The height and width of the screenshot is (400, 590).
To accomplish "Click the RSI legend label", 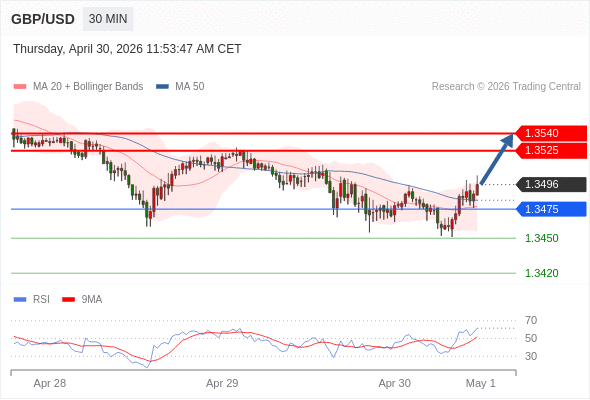I will pyautogui.click(x=41, y=300).
